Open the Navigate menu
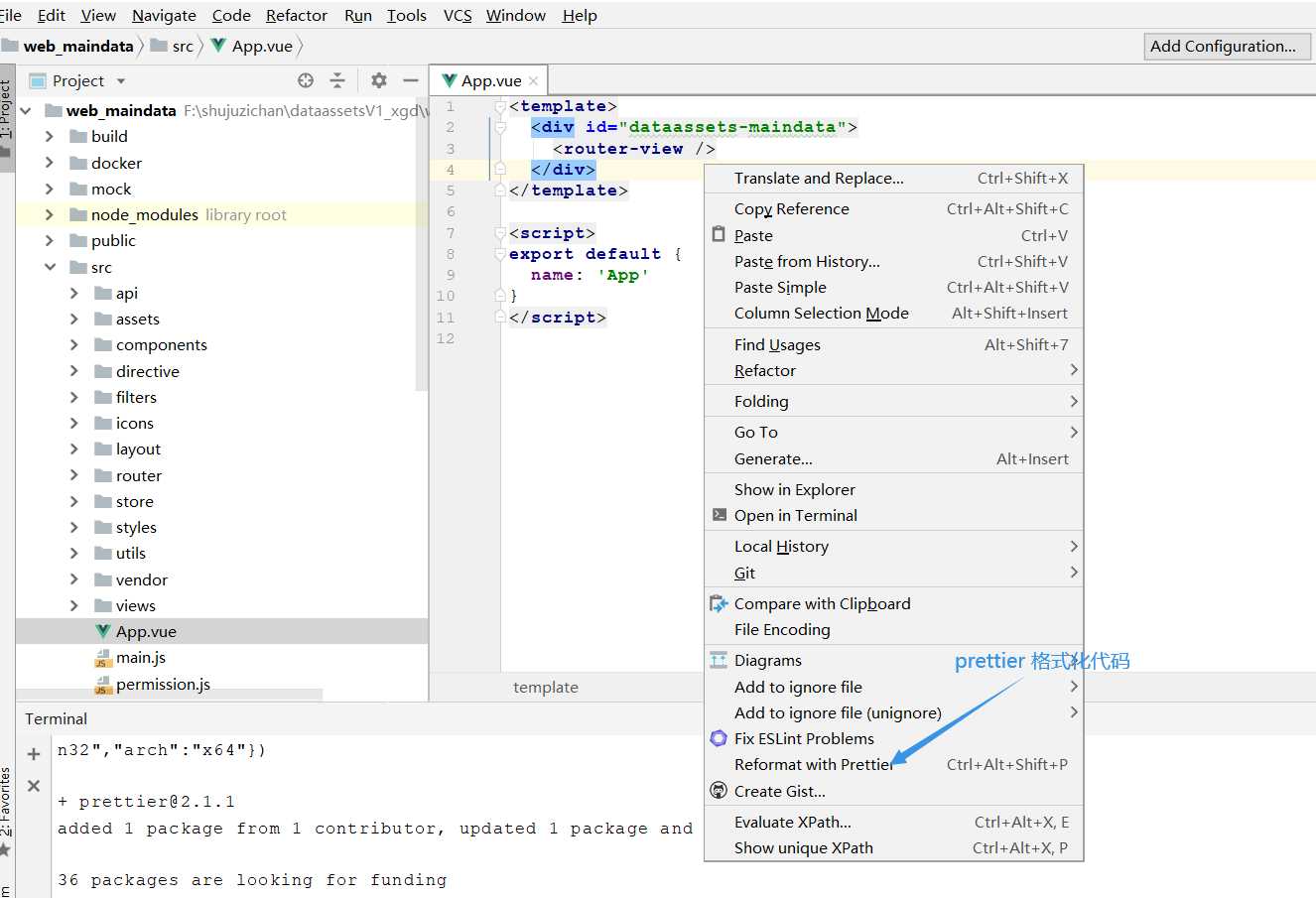 point(164,15)
